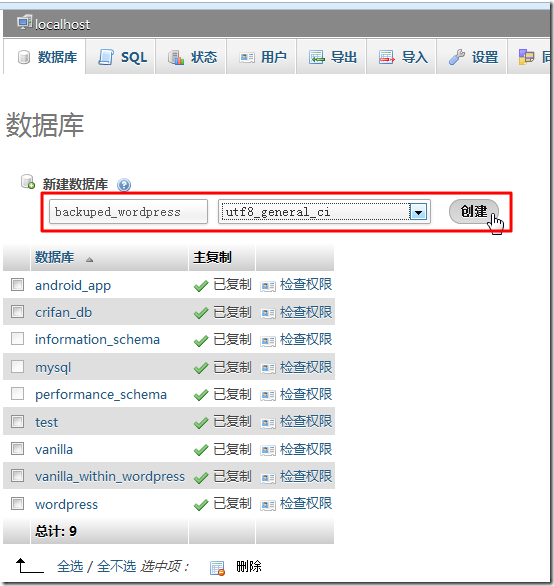Click the 创建 create button
This screenshot has width=554, height=586.
pos(474,212)
